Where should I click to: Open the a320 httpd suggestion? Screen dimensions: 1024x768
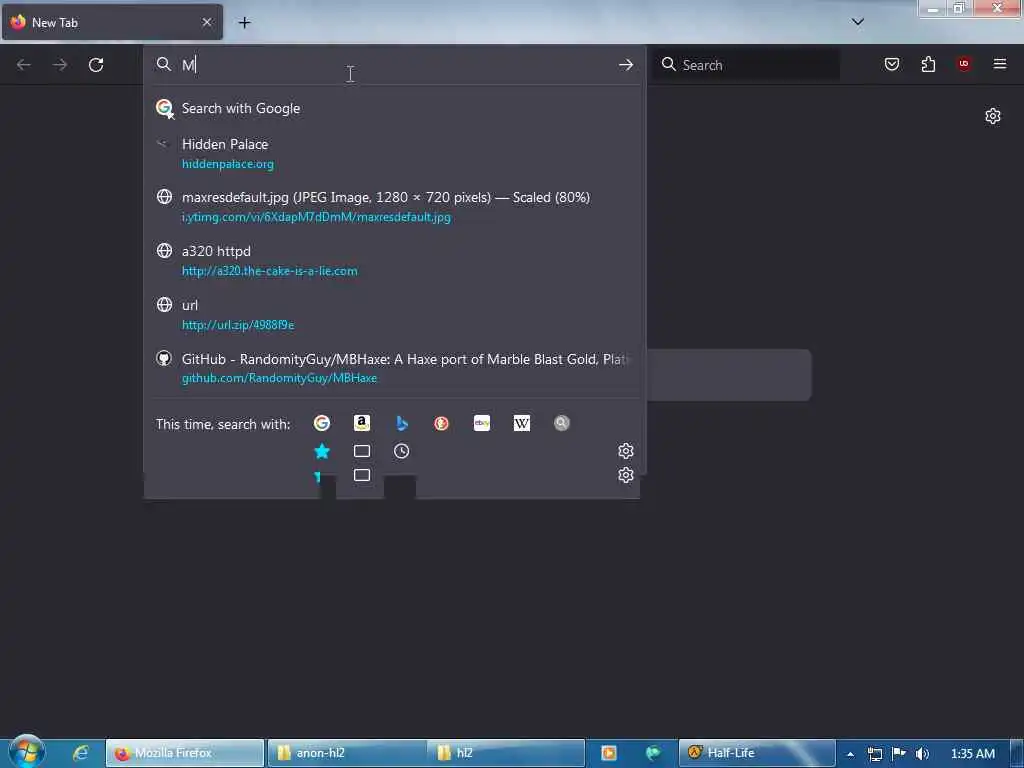point(394,261)
